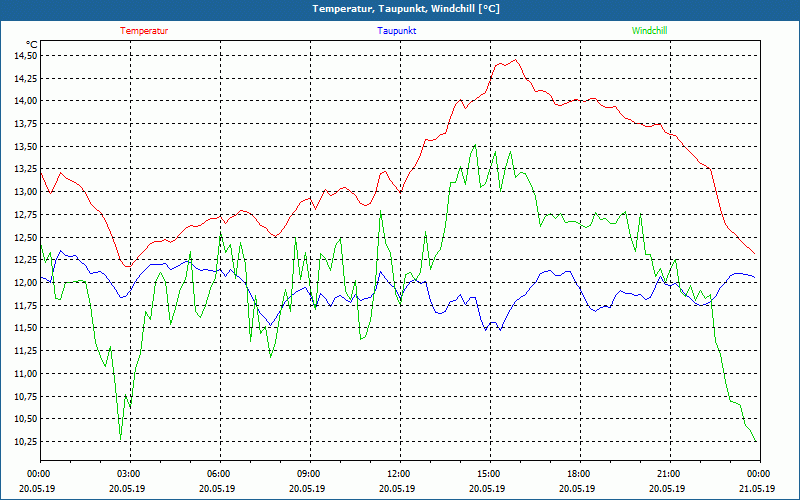The height and width of the screenshot is (500, 800).
Task: Click the 14,25 y-axis value
Action: click(x=26, y=79)
